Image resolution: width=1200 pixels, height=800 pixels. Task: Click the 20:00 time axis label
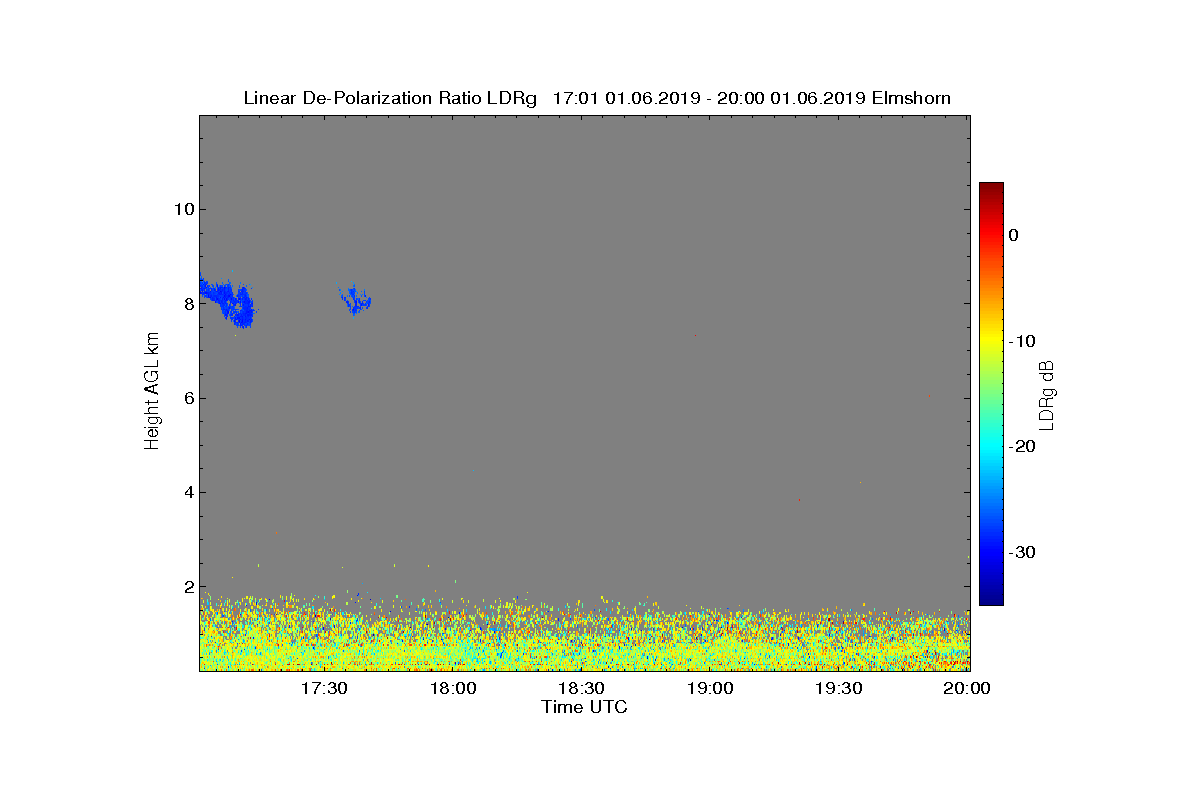tap(968, 688)
